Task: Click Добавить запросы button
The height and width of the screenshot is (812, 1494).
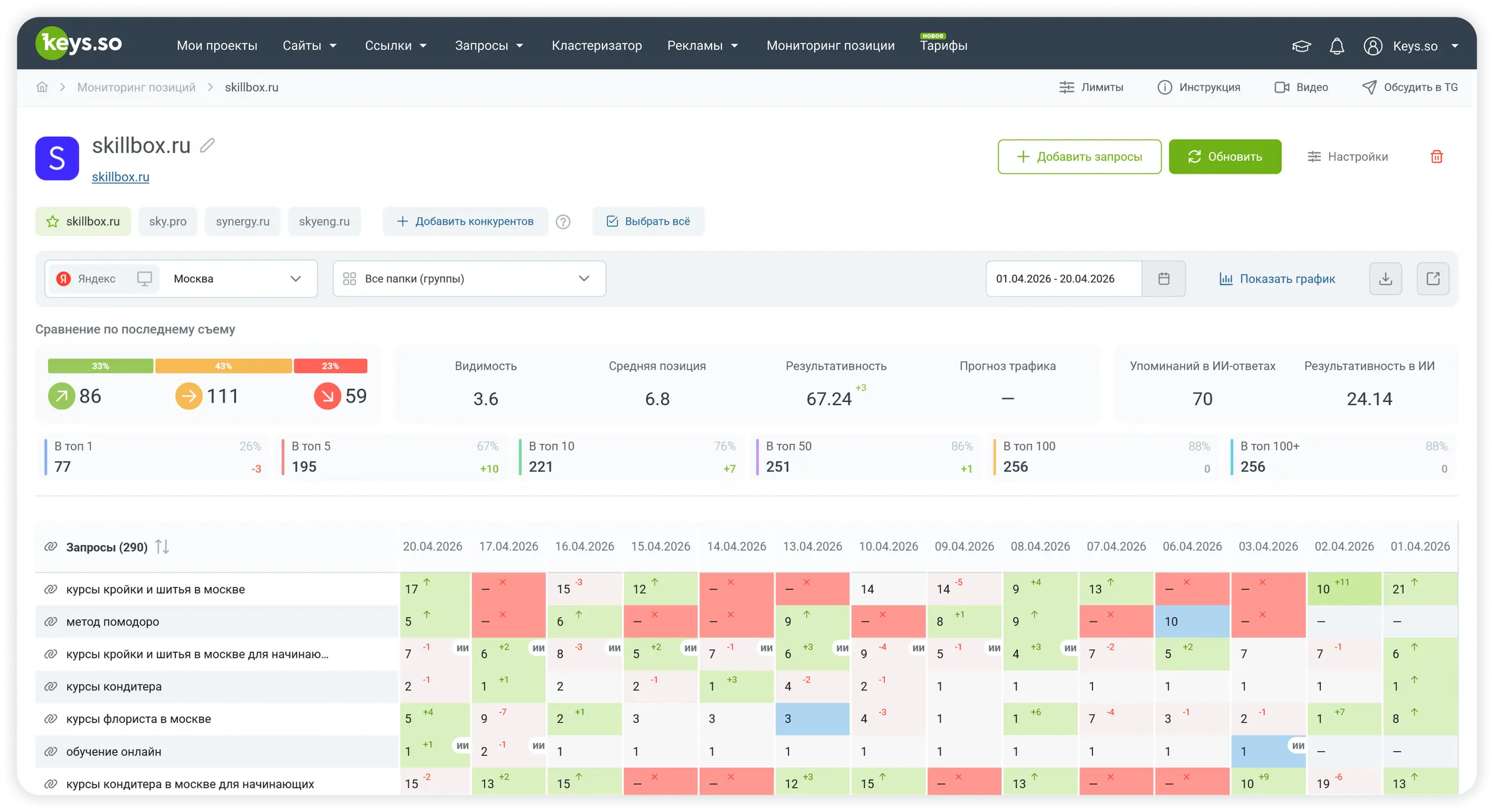Action: pos(1079,157)
